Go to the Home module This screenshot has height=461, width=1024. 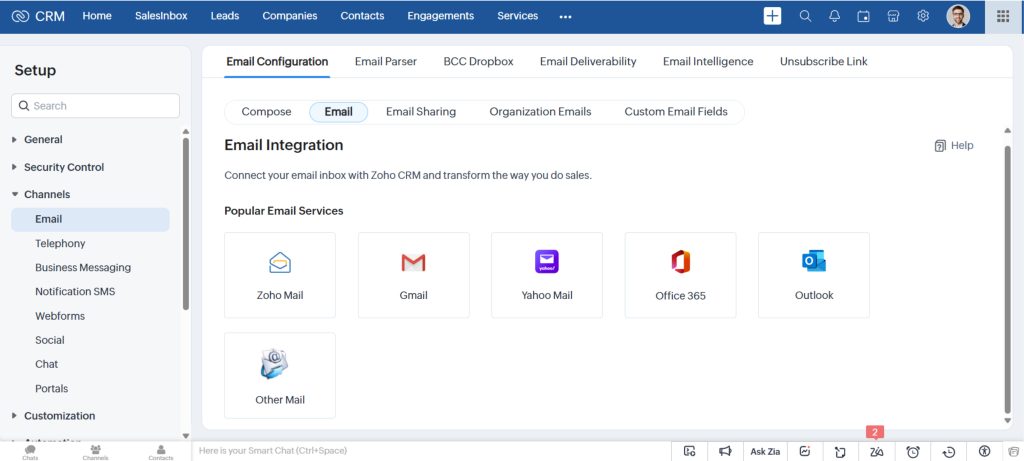97,16
